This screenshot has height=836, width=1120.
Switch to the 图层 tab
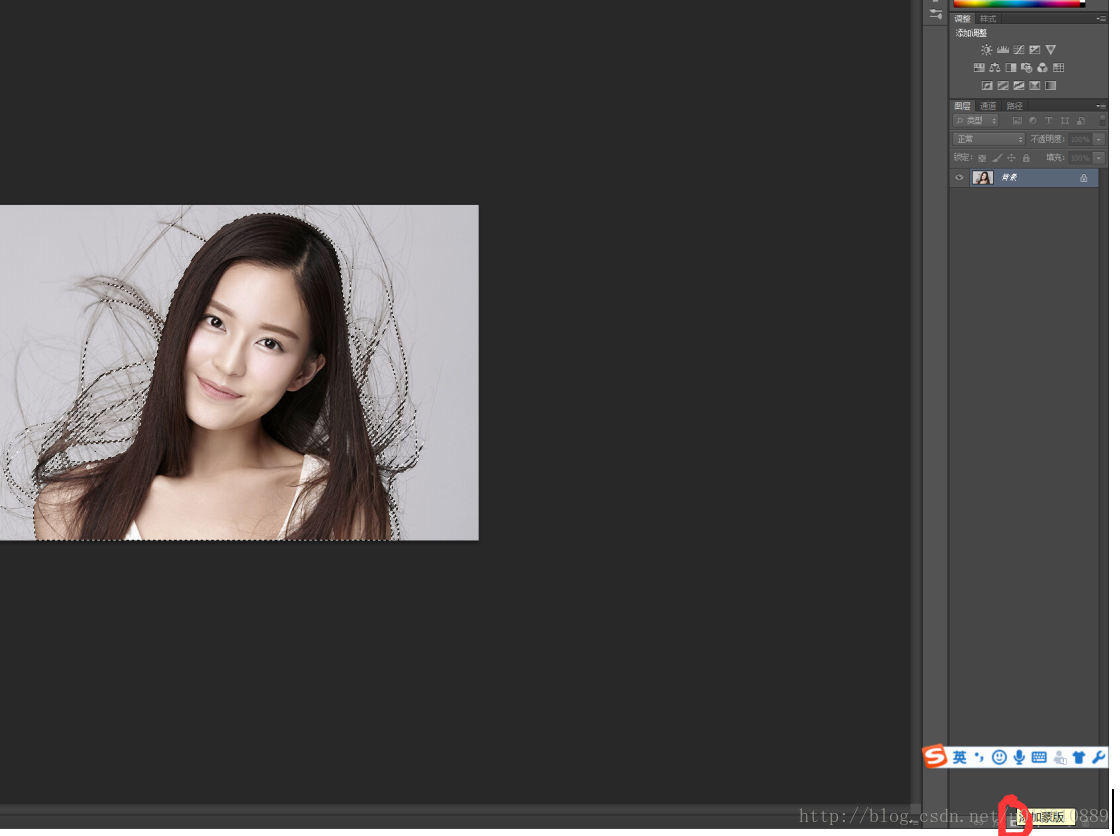(x=963, y=106)
